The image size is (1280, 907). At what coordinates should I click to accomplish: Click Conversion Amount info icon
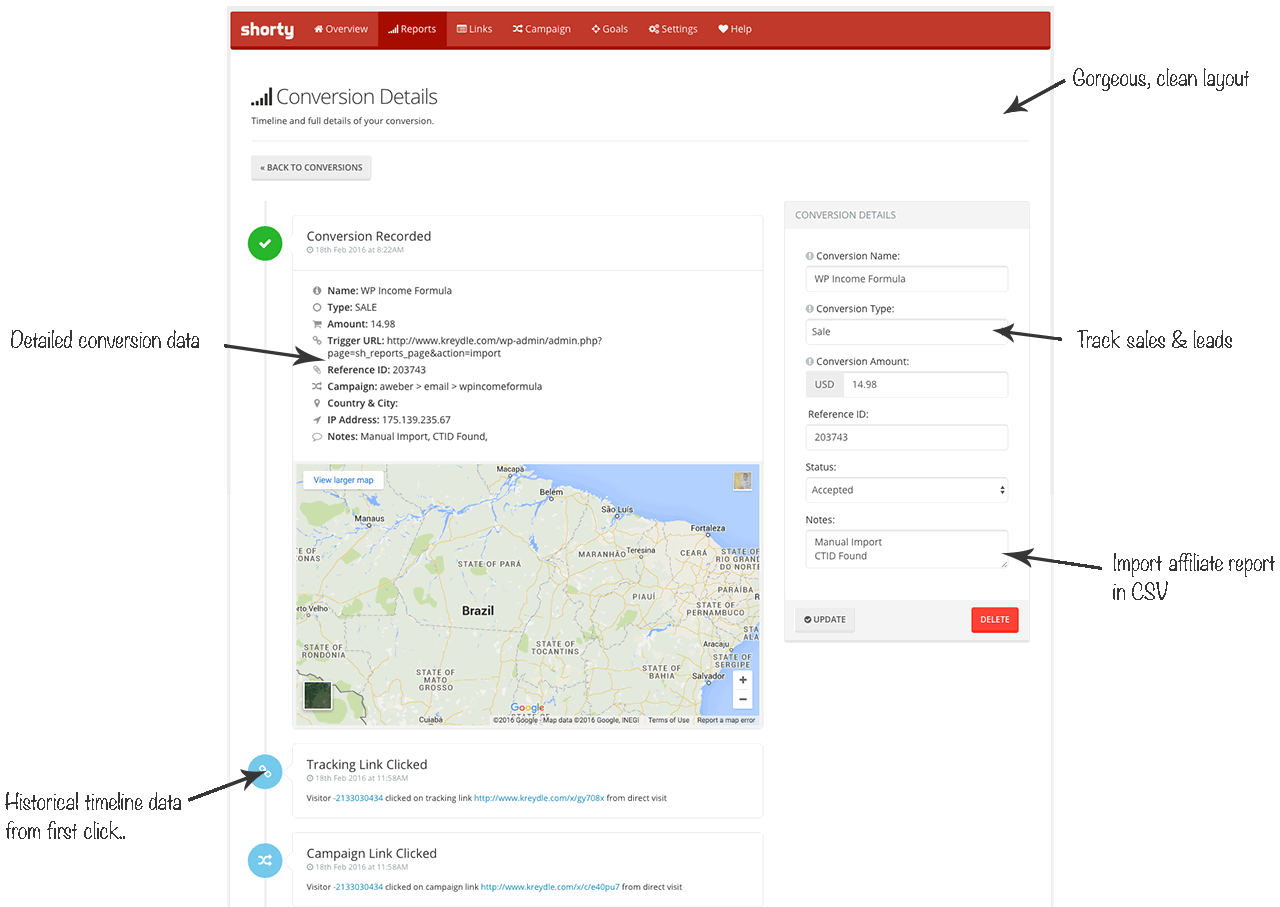810,362
